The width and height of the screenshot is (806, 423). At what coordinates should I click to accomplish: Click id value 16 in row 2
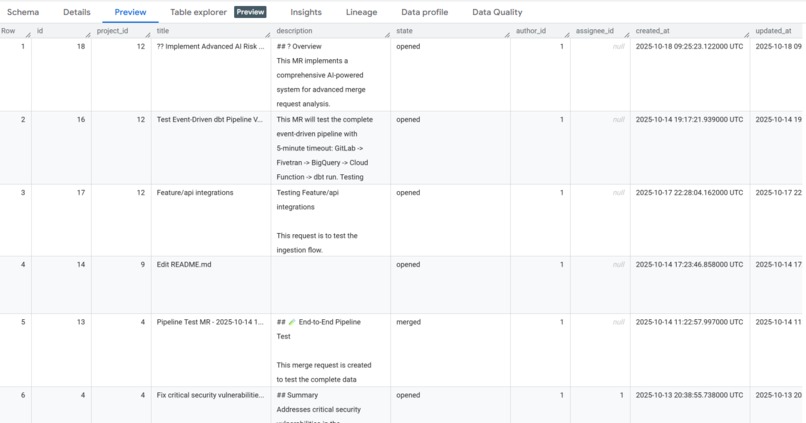pos(81,119)
